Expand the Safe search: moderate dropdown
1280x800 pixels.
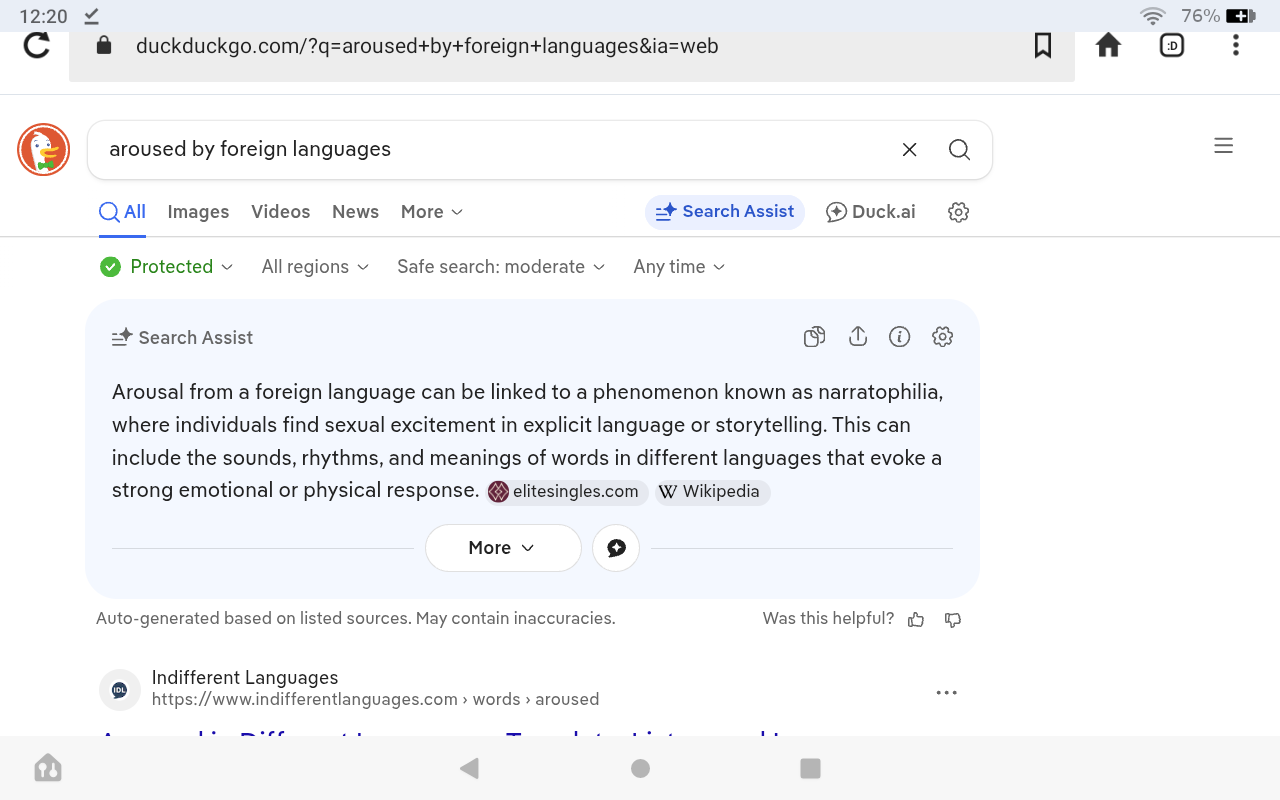click(x=501, y=267)
